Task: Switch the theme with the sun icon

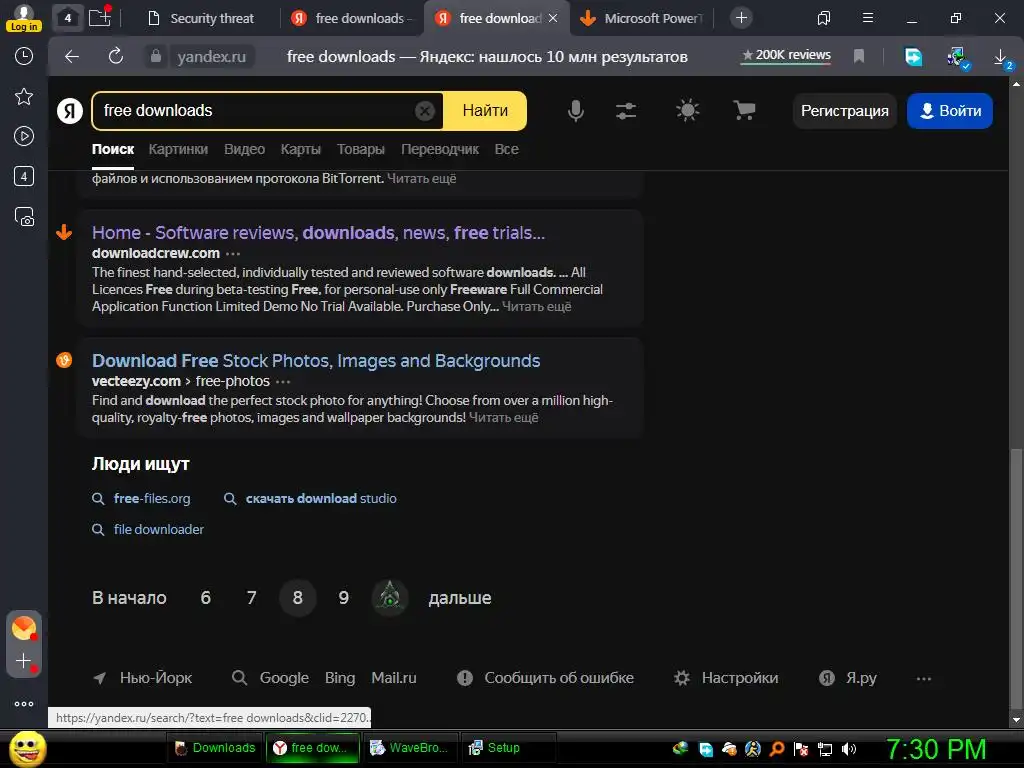Action: (x=687, y=110)
